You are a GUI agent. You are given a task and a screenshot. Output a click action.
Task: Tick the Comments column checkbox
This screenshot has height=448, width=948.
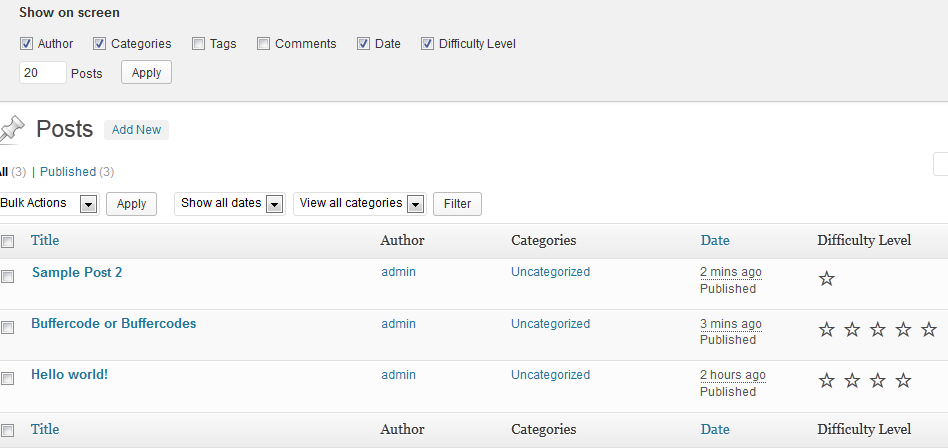pos(263,44)
